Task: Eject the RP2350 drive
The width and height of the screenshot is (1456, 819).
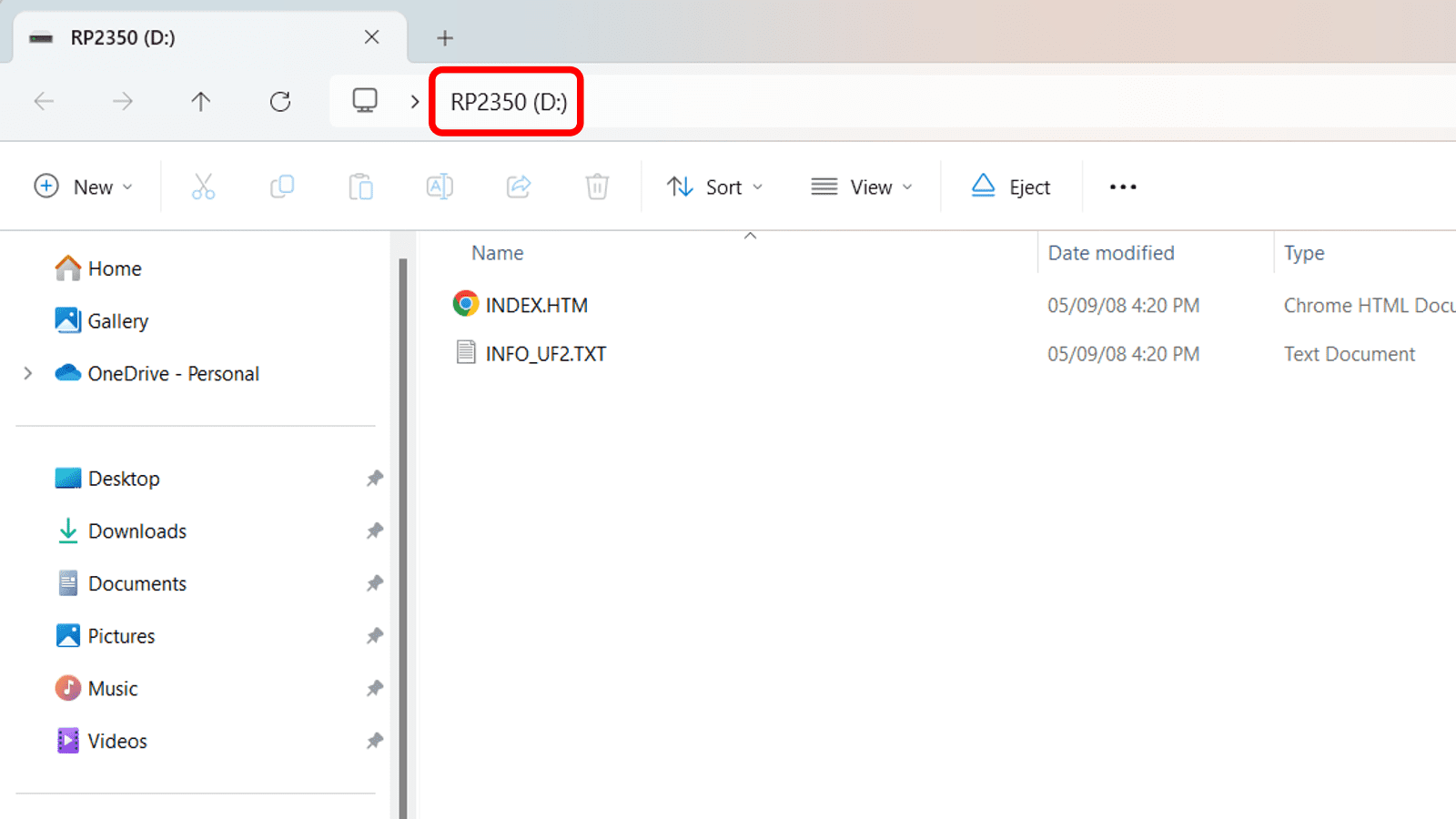Action: (1011, 187)
